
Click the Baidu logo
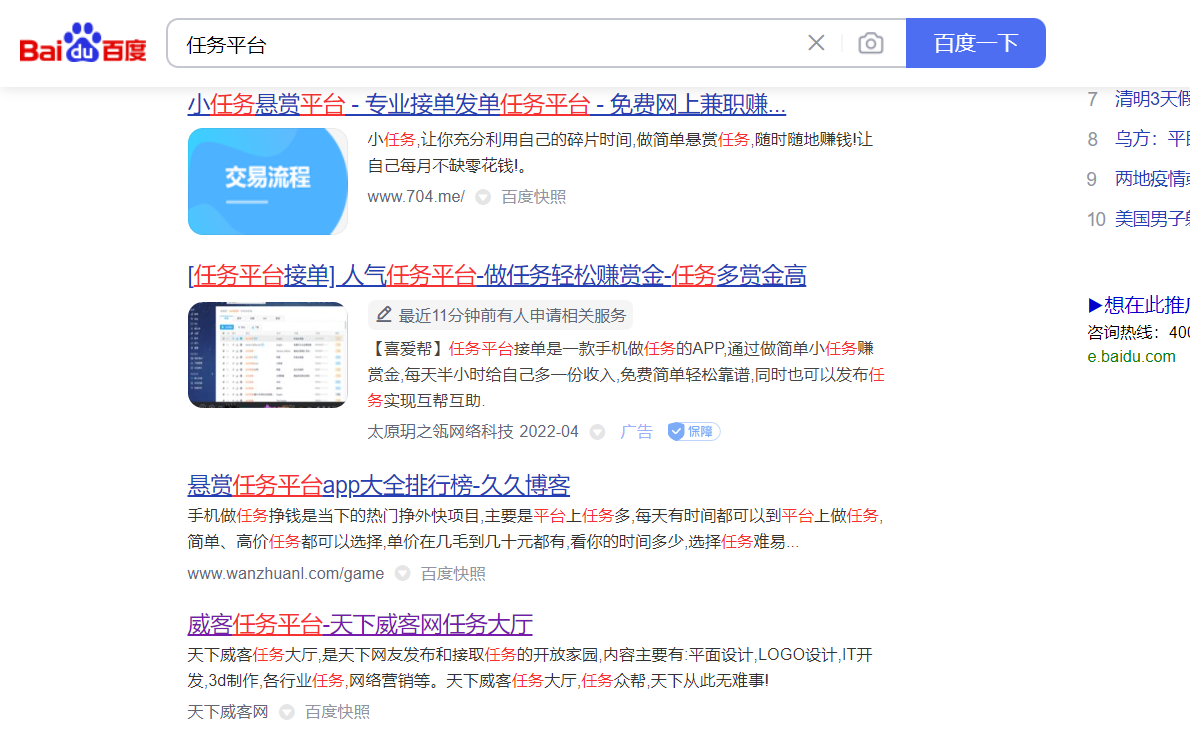click(83, 43)
